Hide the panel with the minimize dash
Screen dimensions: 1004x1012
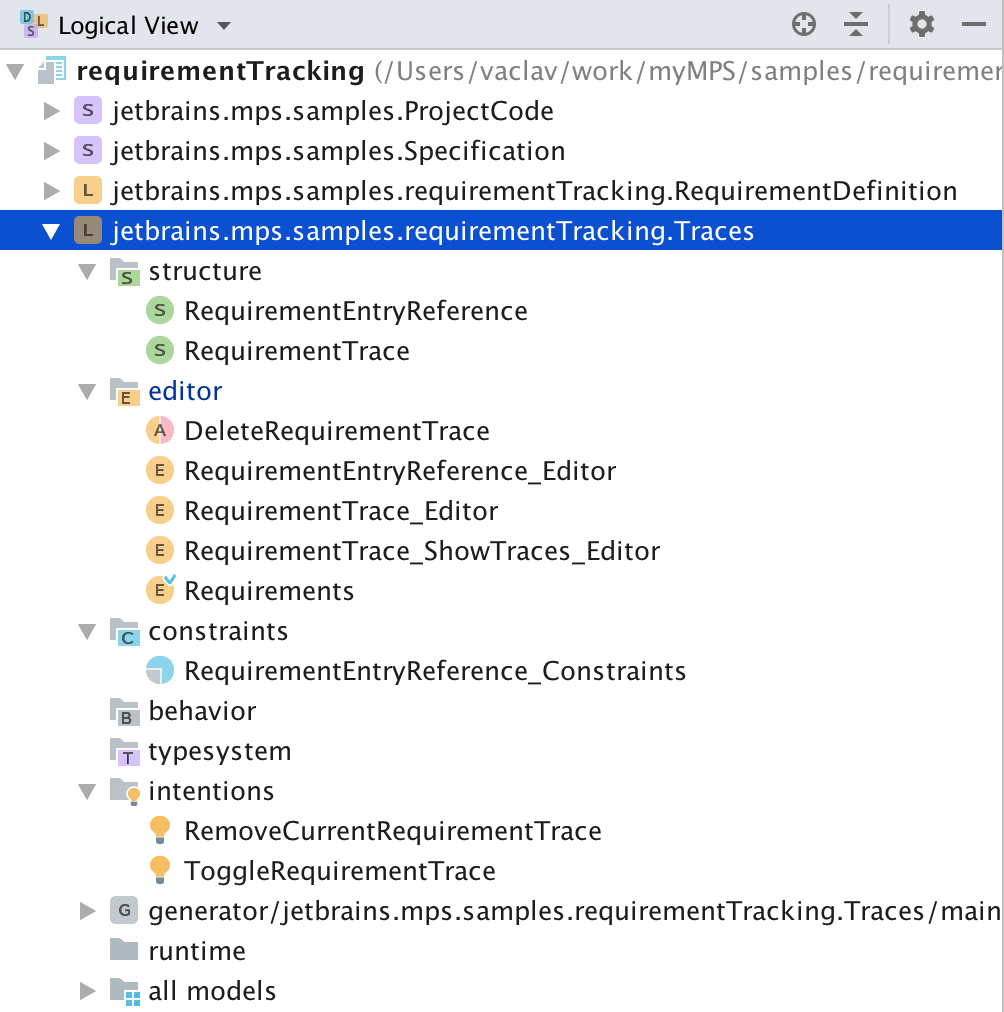(974, 25)
